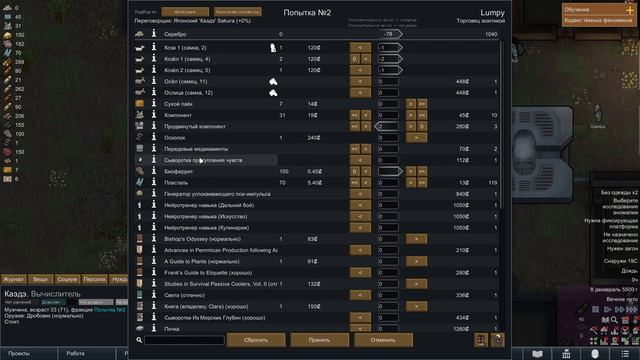Open info for Сухой паёк row
Viewport: 640px width, 360px height.
pos(154,104)
